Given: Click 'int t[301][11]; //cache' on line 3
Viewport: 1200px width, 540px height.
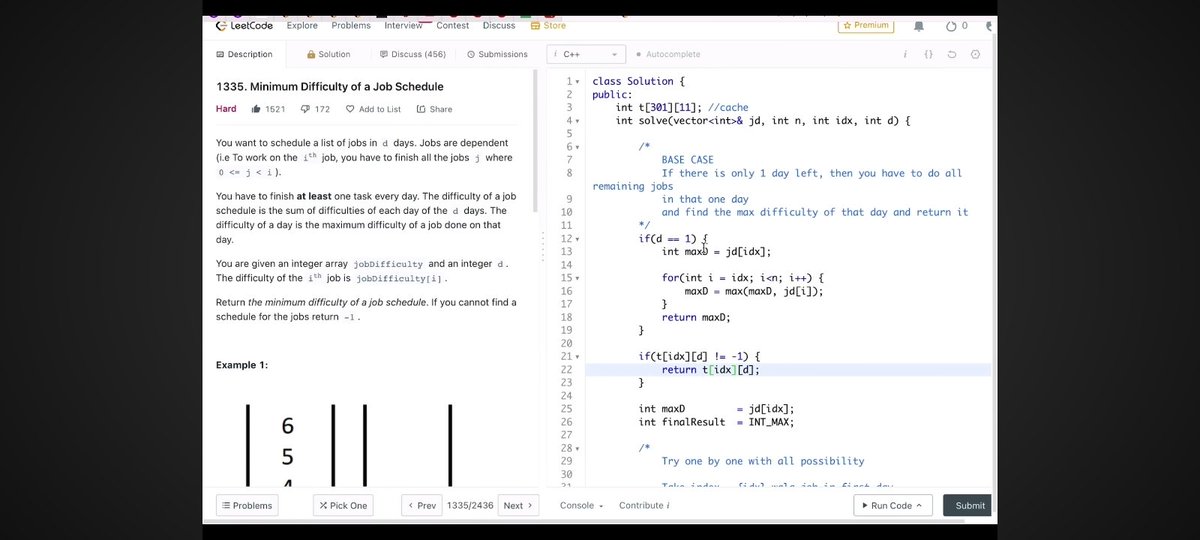Looking at the screenshot, I should (x=682, y=107).
